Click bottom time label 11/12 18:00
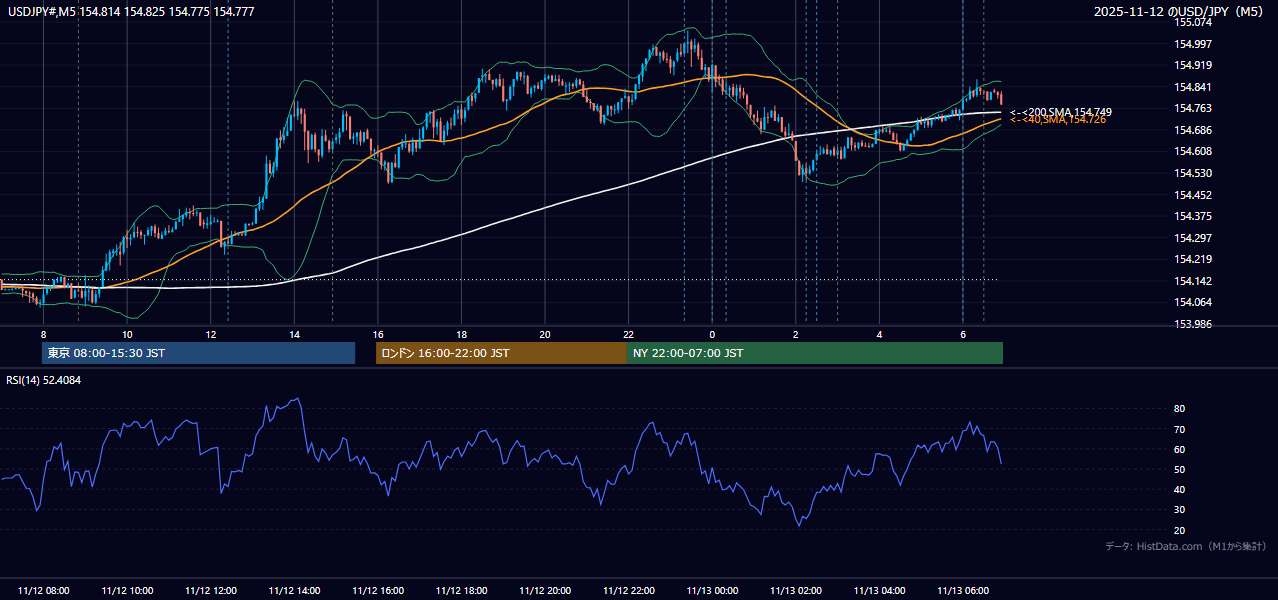The width and height of the screenshot is (1278, 600). (461, 591)
